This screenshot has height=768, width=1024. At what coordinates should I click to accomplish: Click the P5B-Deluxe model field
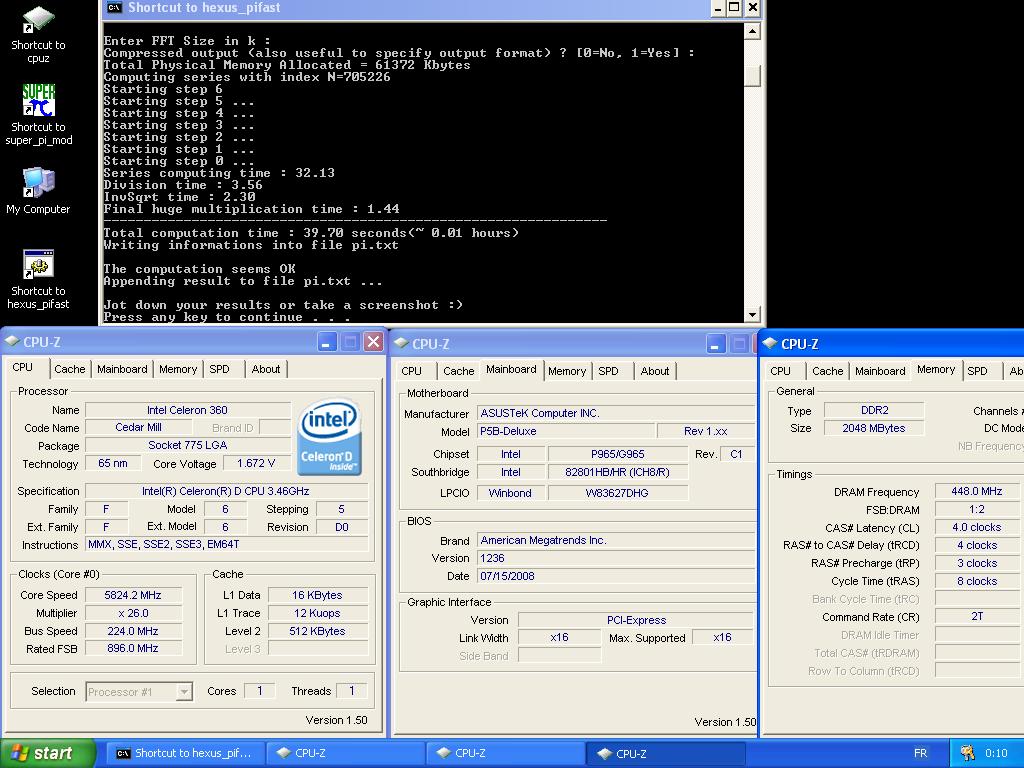tap(566, 431)
